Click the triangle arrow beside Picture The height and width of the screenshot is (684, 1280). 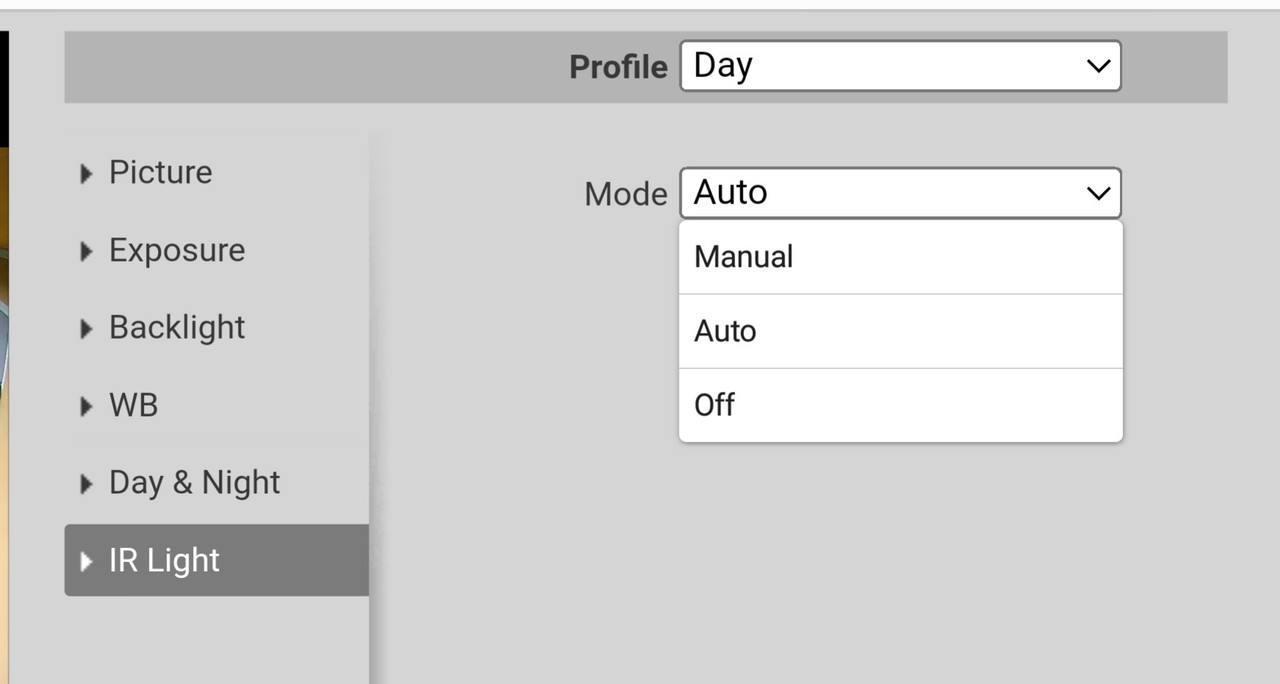coord(86,174)
